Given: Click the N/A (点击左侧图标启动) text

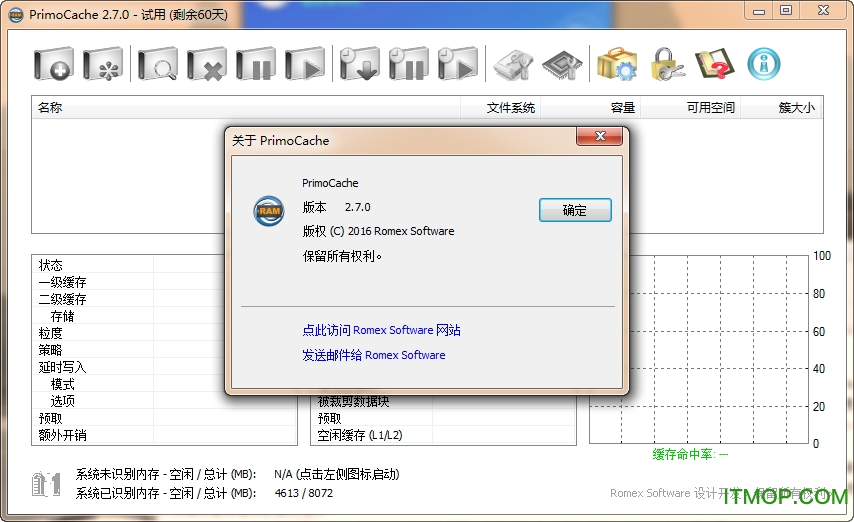Looking at the screenshot, I should (337, 474).
